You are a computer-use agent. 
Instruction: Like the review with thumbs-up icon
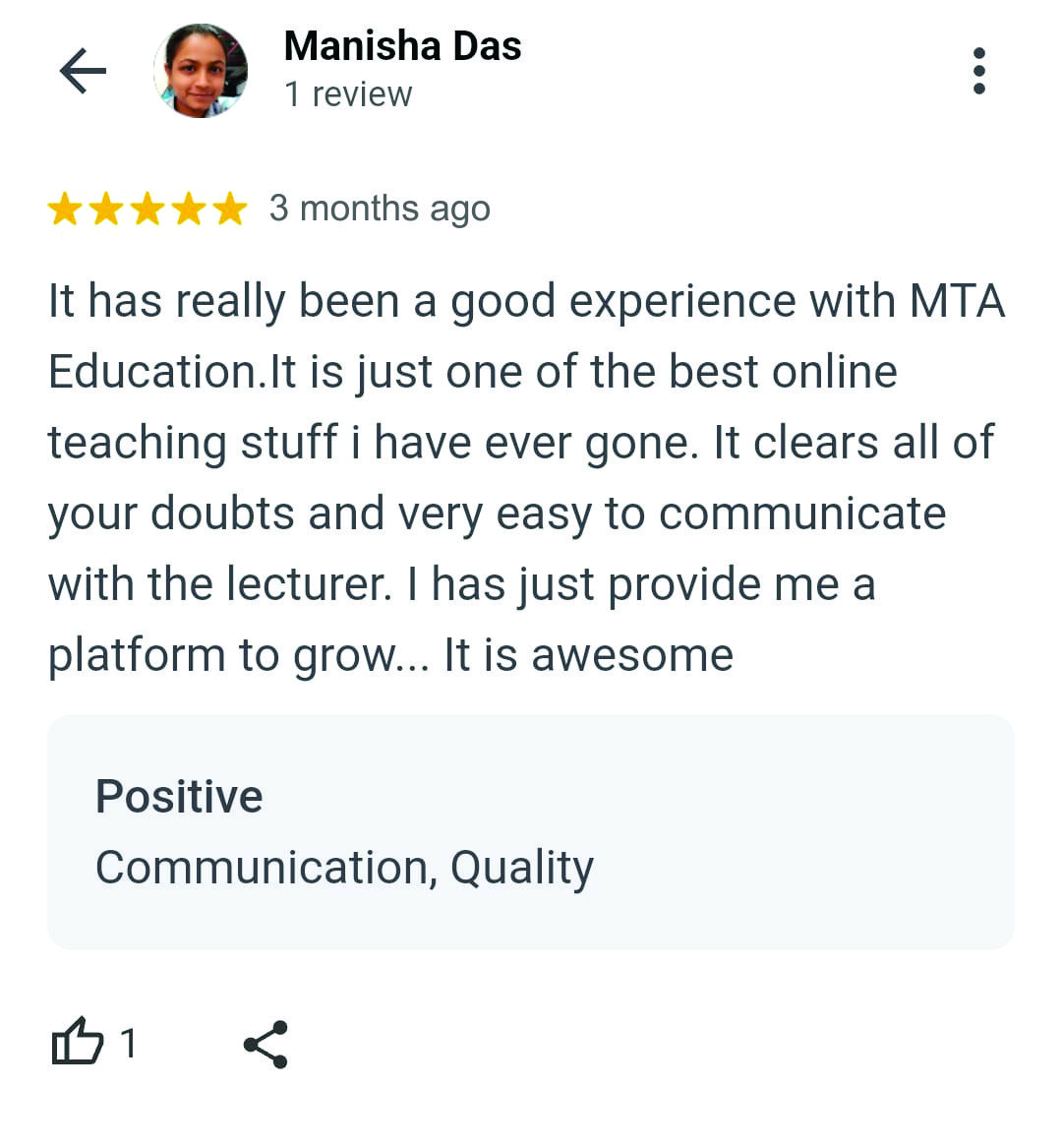coord(77,1042)
